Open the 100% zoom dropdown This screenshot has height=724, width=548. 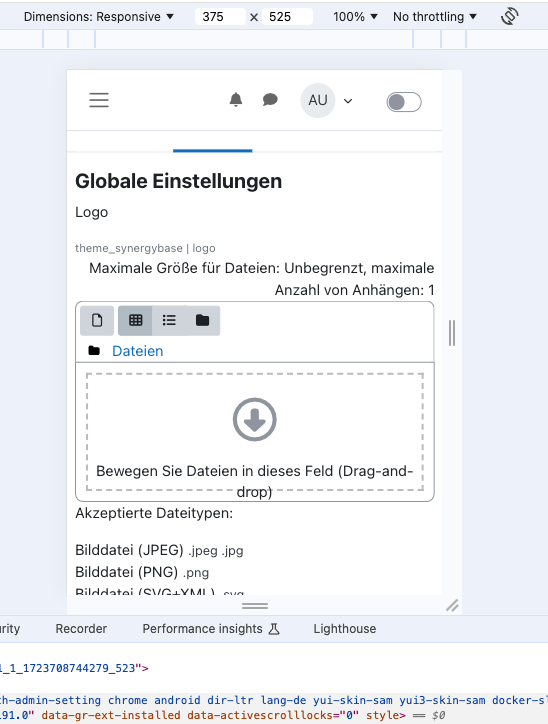(355, 17)
